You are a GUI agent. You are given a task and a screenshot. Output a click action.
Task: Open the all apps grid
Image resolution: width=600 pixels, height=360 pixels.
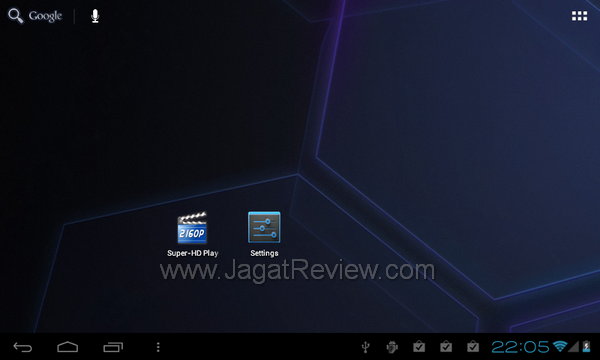click(x=579, y=16)
